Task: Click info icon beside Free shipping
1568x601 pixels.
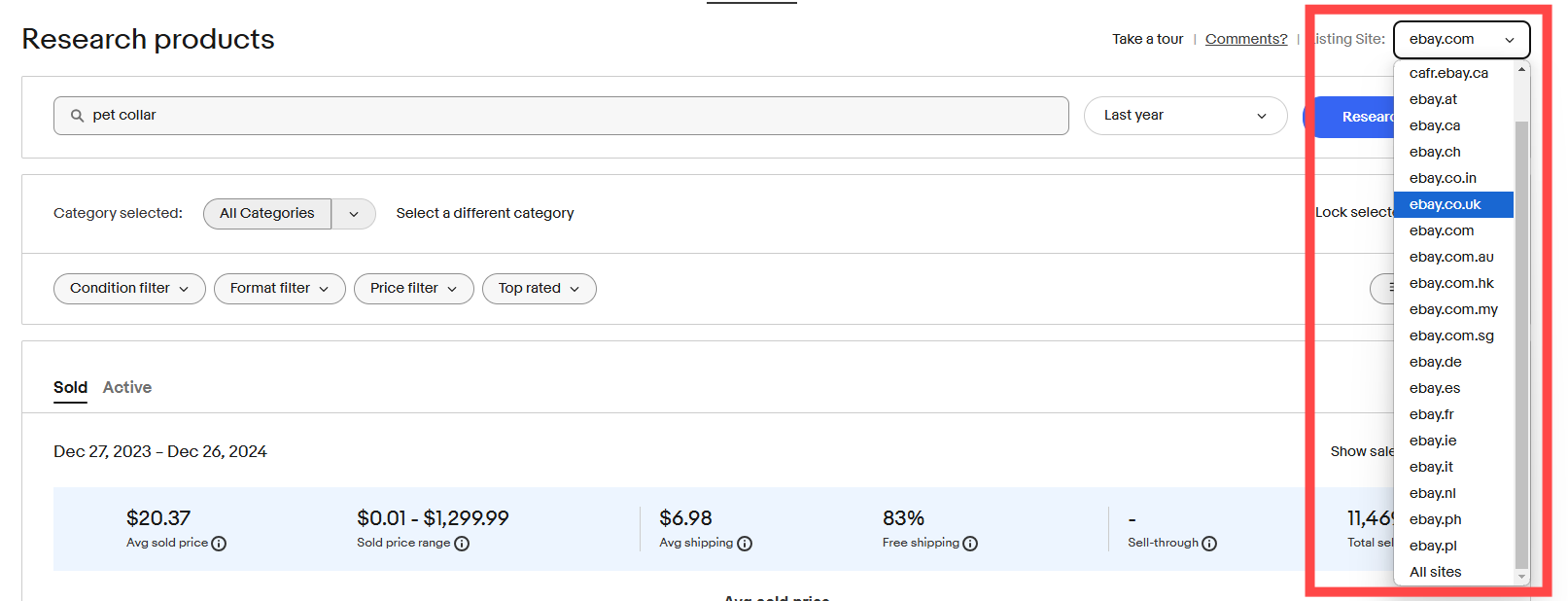Action: (970, 544)
